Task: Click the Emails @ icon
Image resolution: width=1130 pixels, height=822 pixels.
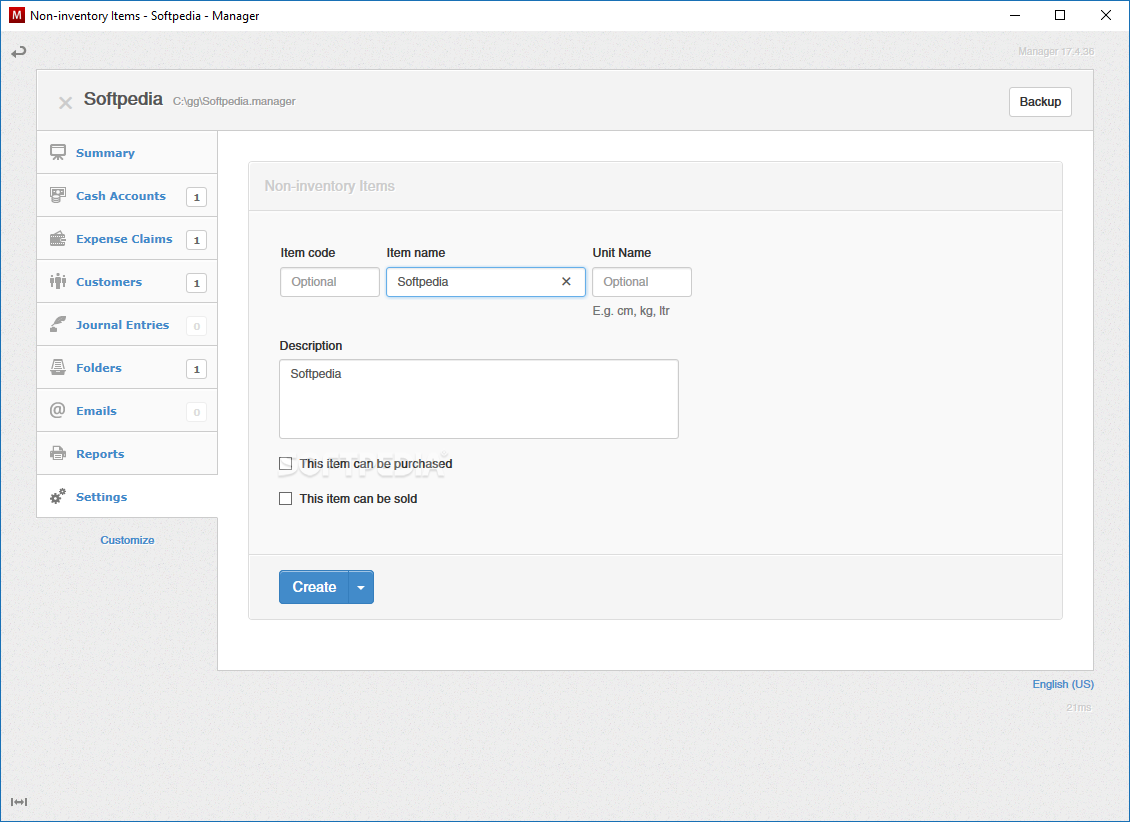Action: coord(58,411)
